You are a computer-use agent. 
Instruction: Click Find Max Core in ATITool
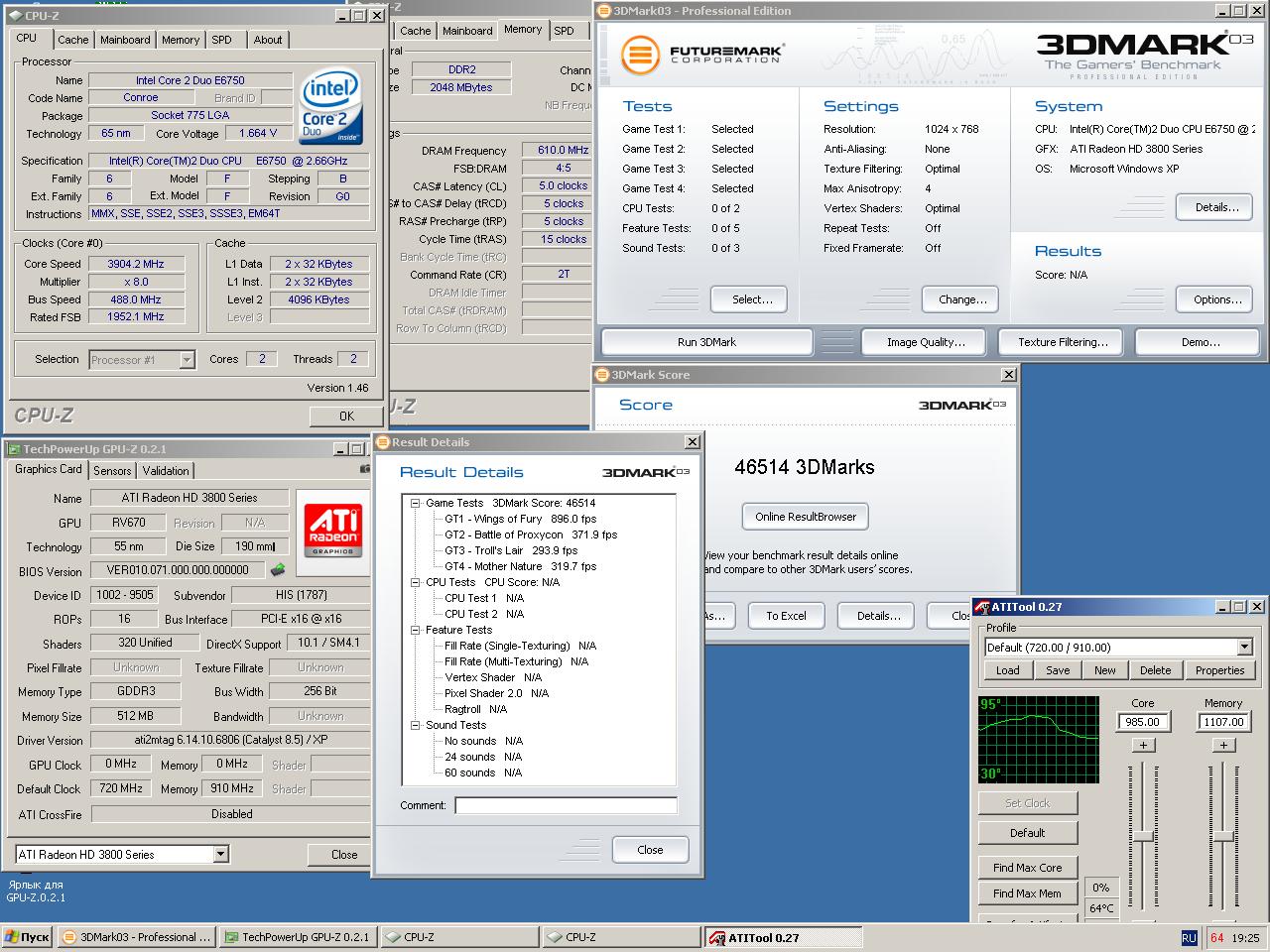[1027, 868]
